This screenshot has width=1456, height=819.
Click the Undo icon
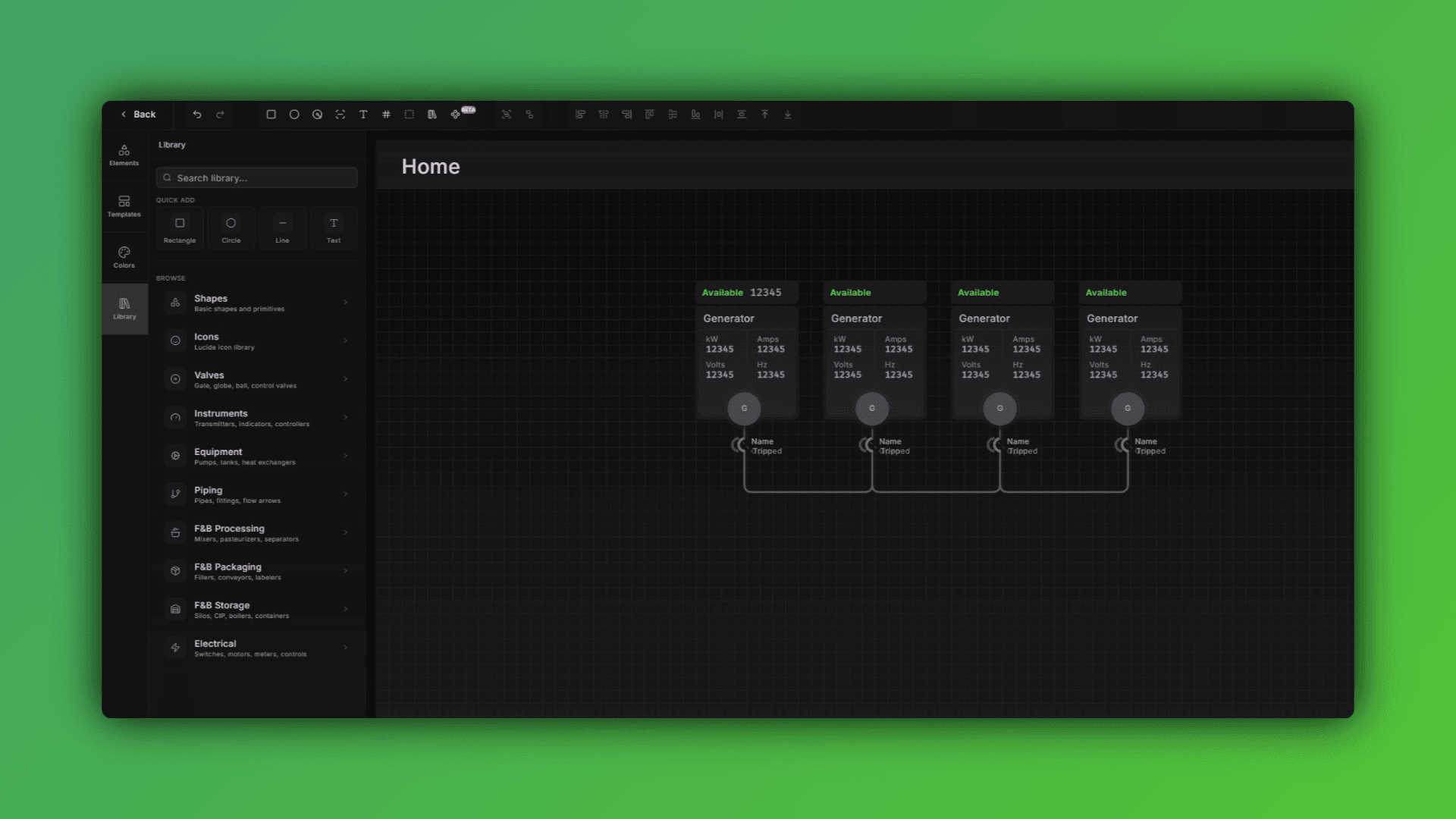197,114
